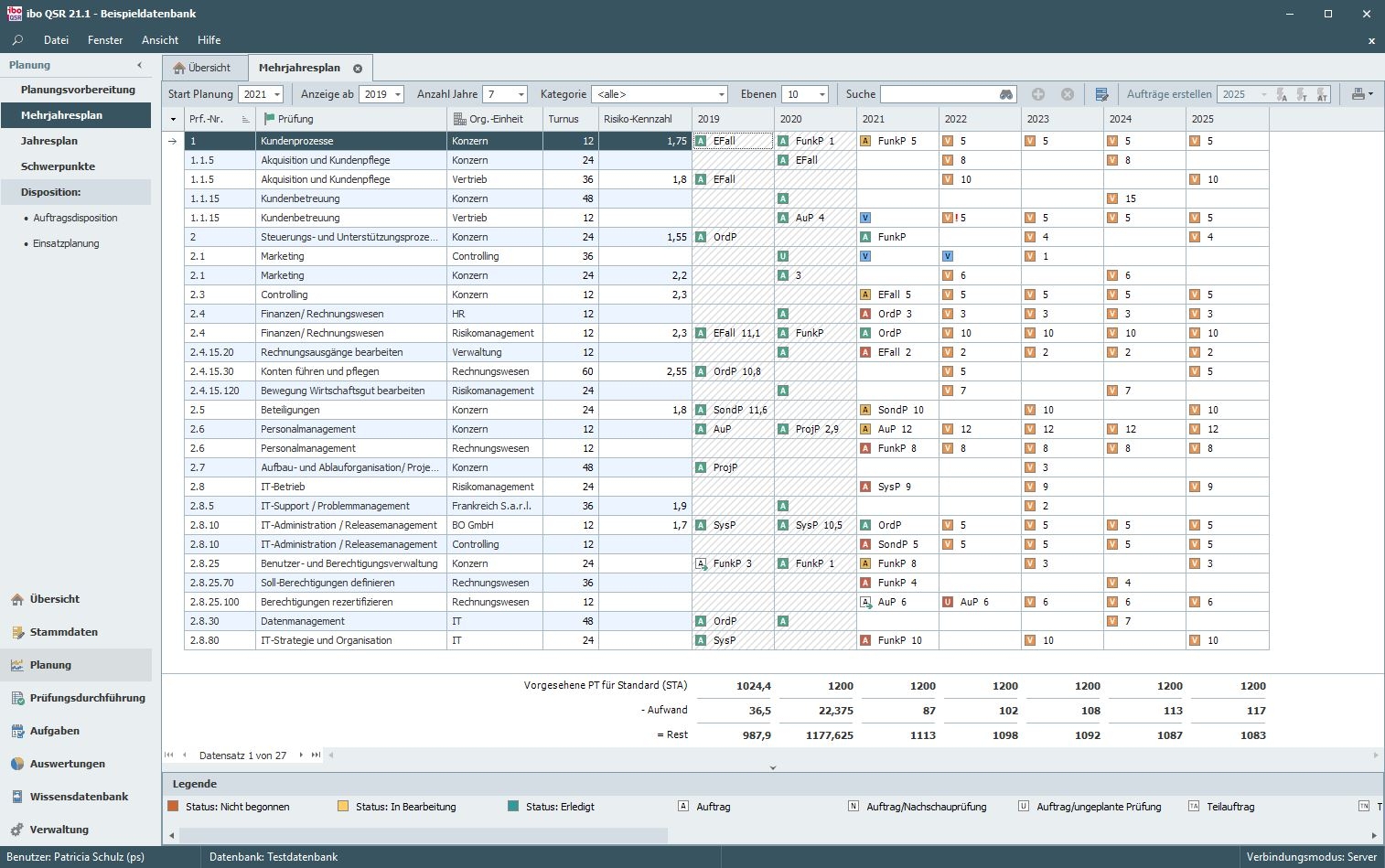Click the next record arrow icon
1385x868 pixels.
301,755
